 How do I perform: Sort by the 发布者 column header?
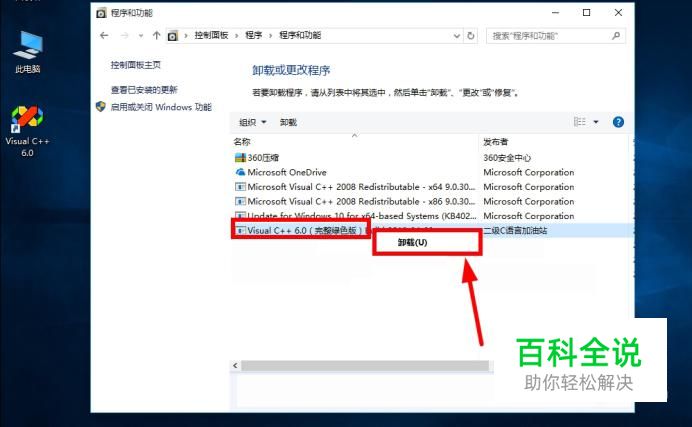click(496, 142)
